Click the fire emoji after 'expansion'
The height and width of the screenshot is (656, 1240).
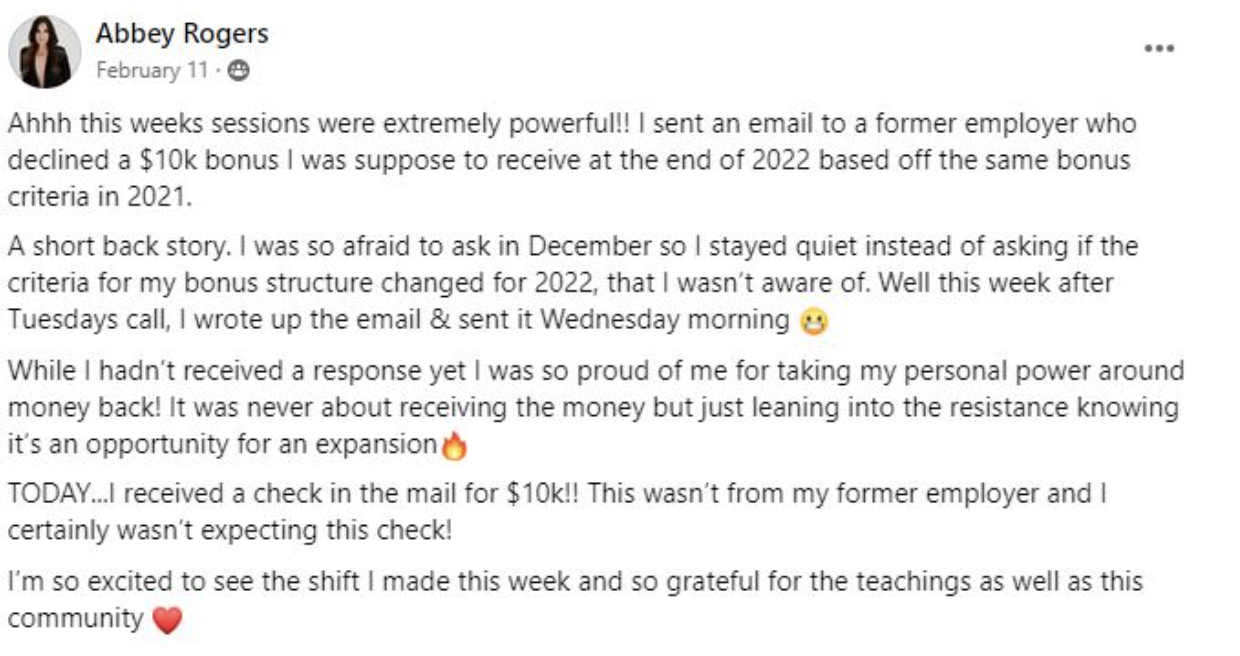pos(454,446)
